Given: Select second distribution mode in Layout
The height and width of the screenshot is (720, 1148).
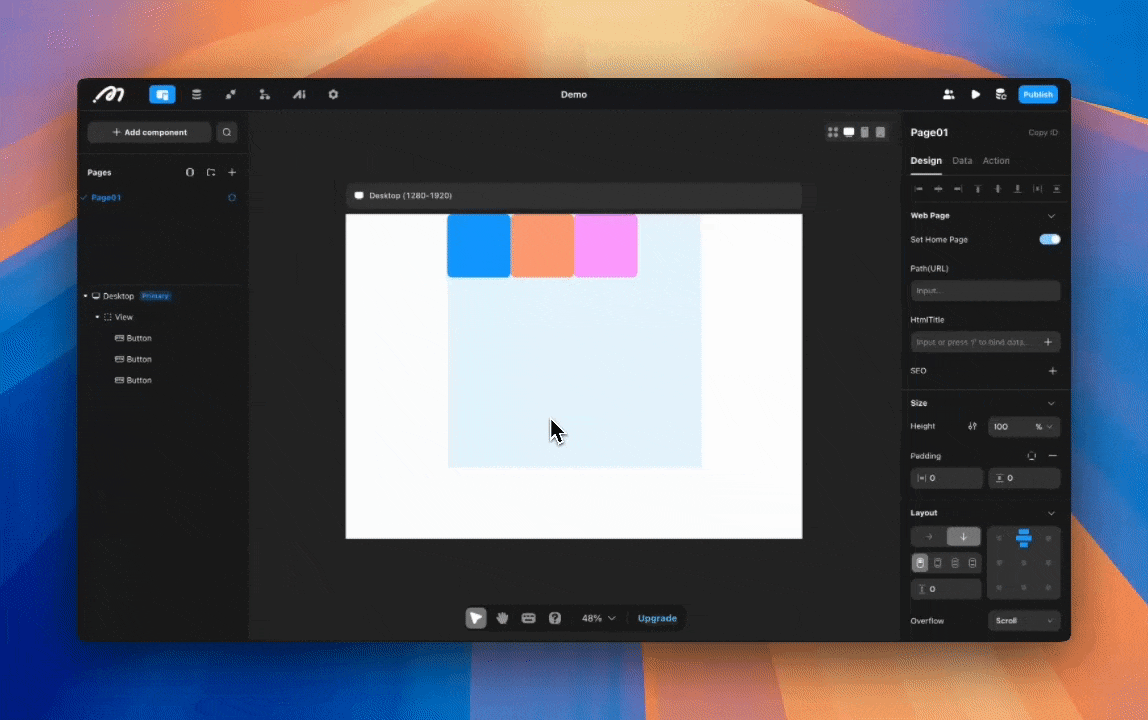Looking at the screenshot, I should 938,563.
